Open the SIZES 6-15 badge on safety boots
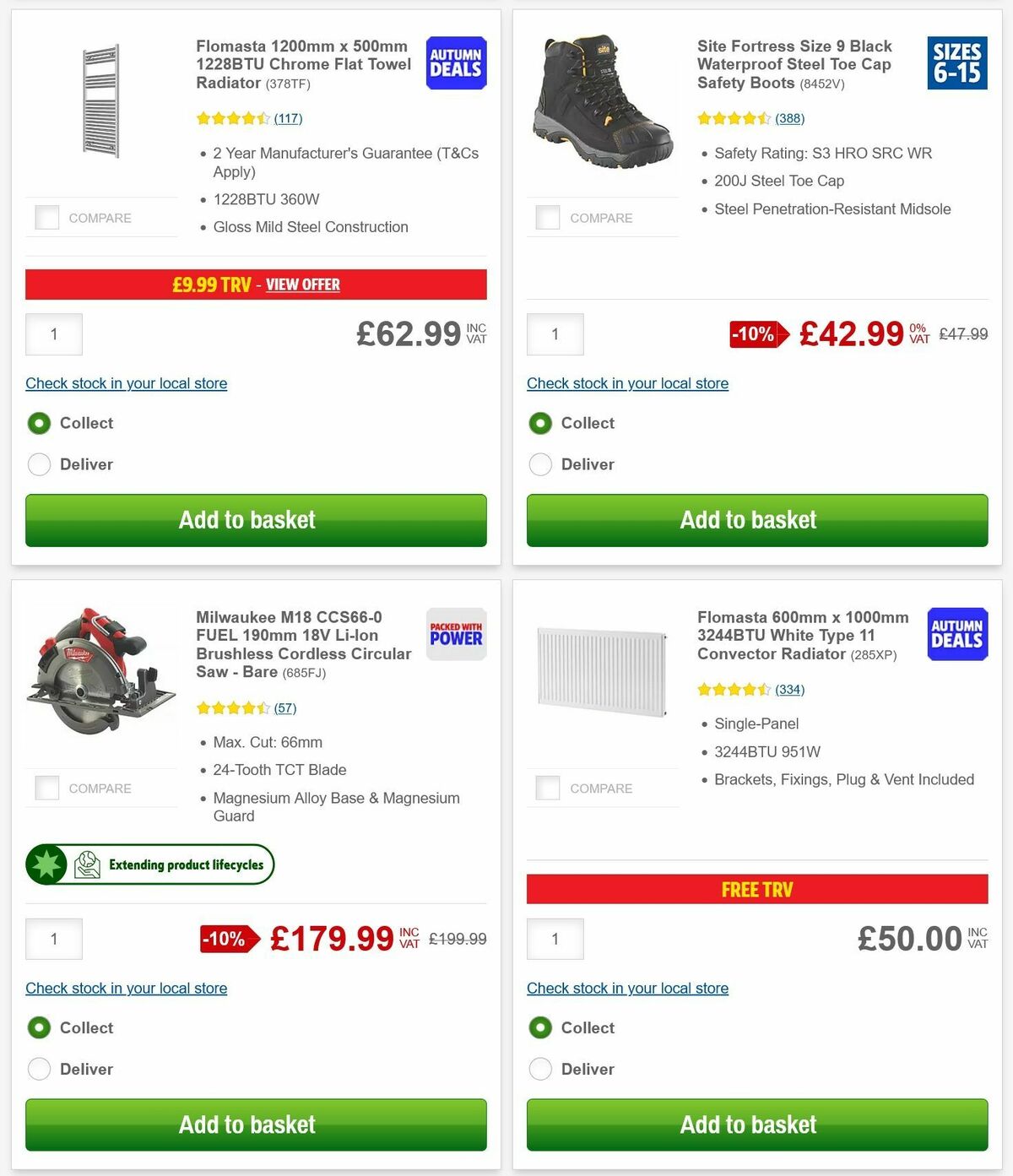Image resolution: width=1013 pixels, height=1176 pixels. click(956, 62)
